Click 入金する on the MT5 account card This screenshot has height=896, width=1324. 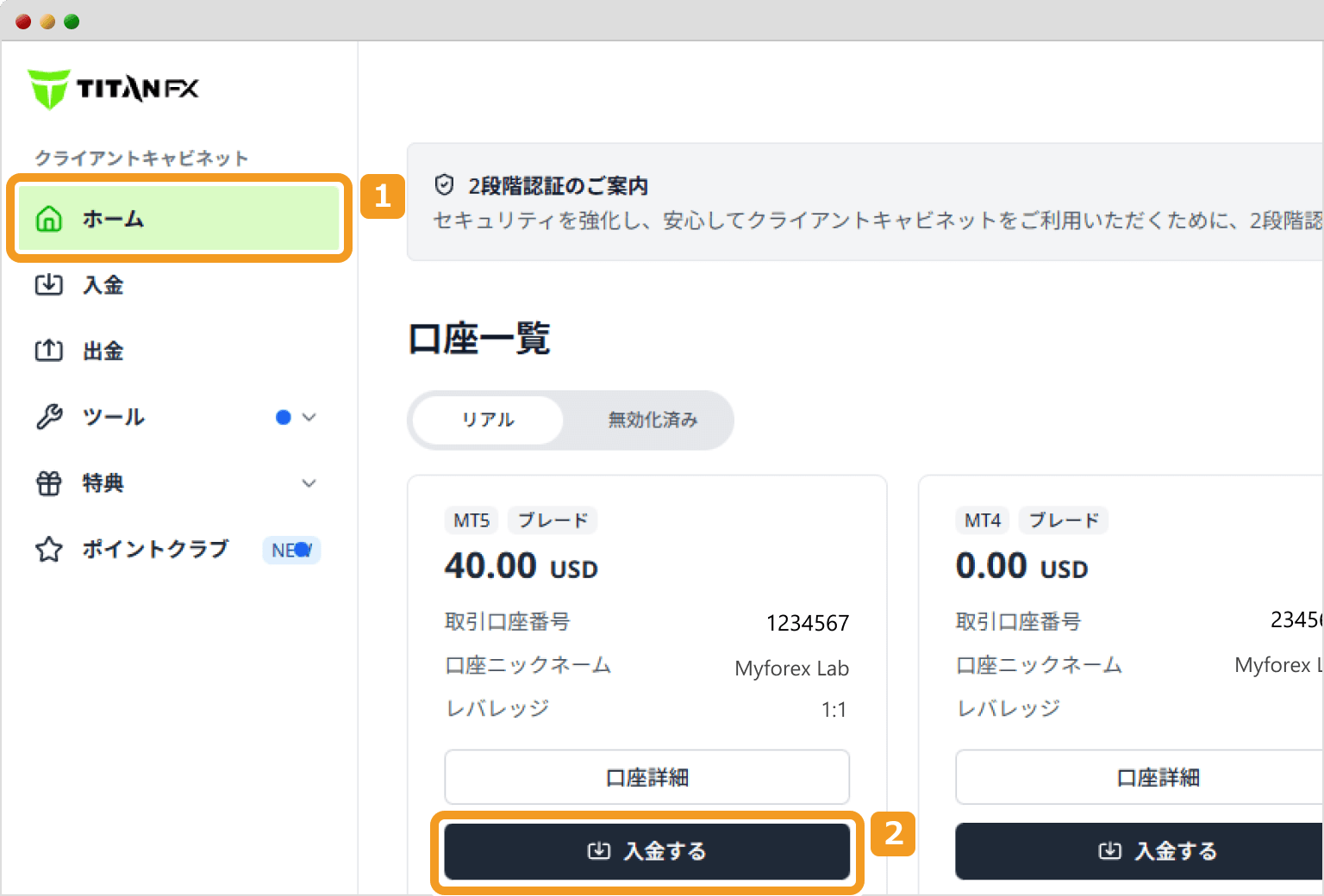647,851
